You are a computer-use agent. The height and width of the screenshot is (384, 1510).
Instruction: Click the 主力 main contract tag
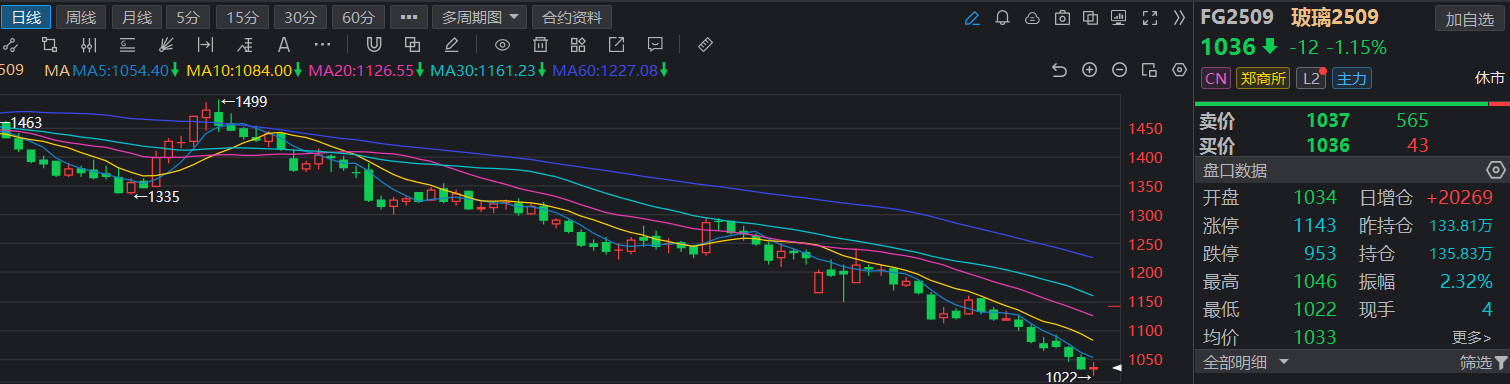click(1352, 78)
